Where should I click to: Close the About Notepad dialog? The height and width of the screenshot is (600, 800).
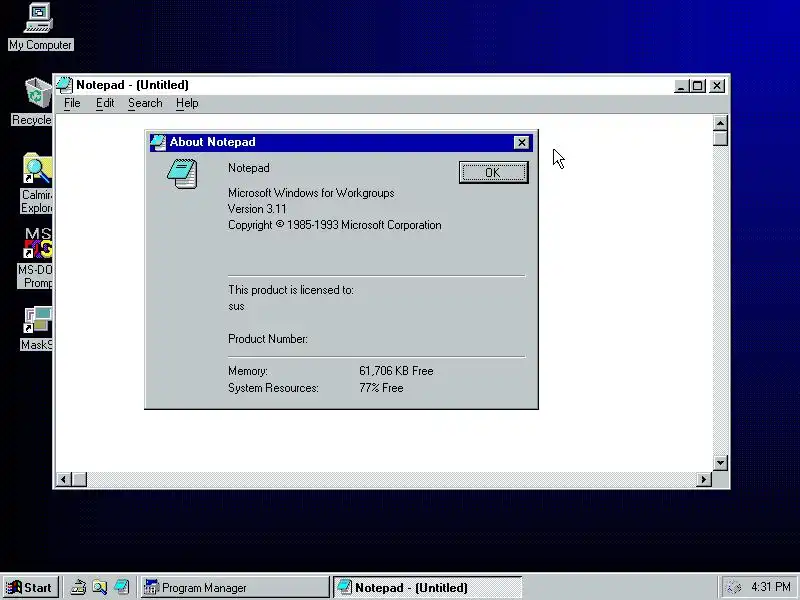[521, 142]
